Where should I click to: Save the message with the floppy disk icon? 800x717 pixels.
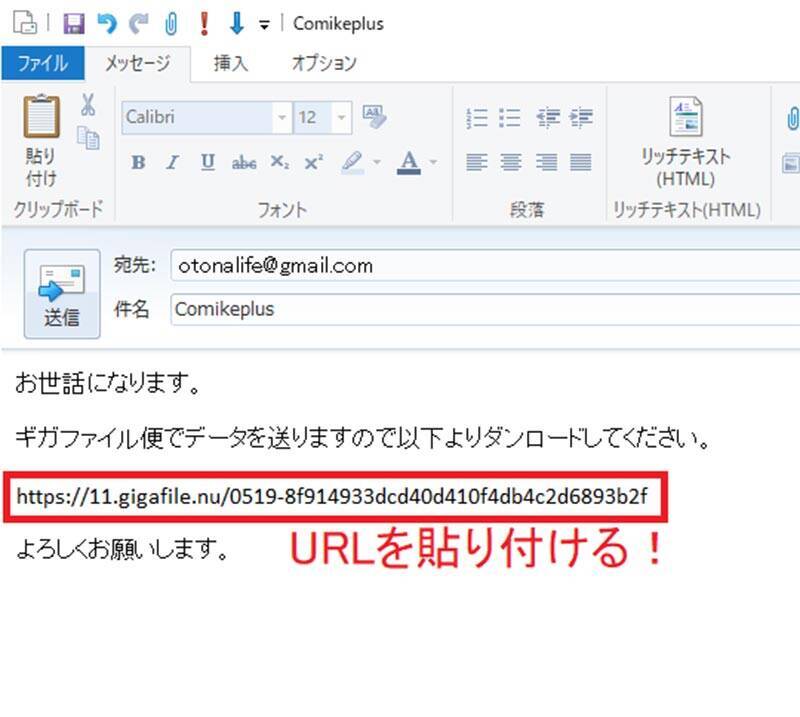coord(74,23)
